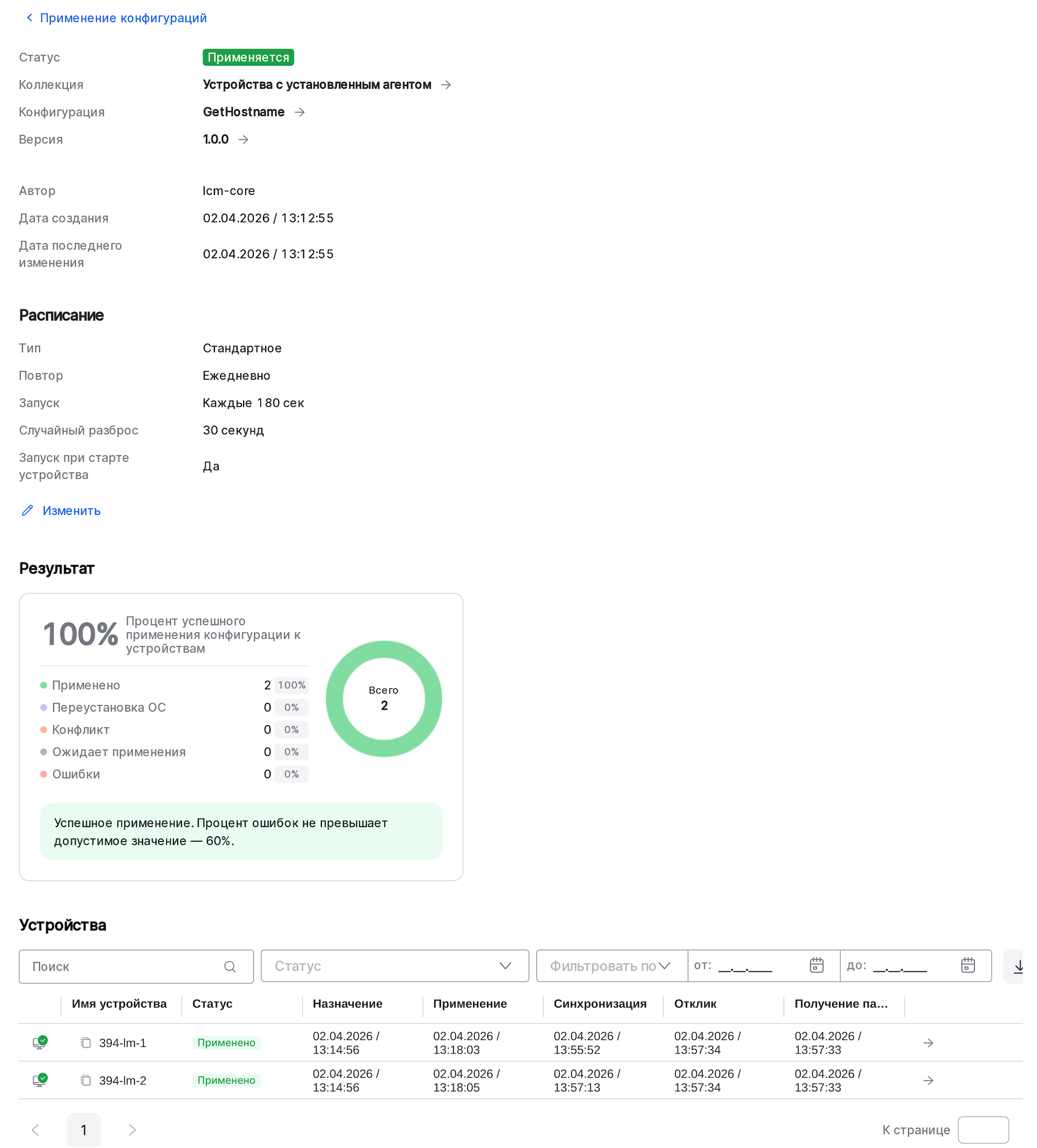Open calendar picker for the "от:" date
1037x1148 pixels.
[816, 965]
